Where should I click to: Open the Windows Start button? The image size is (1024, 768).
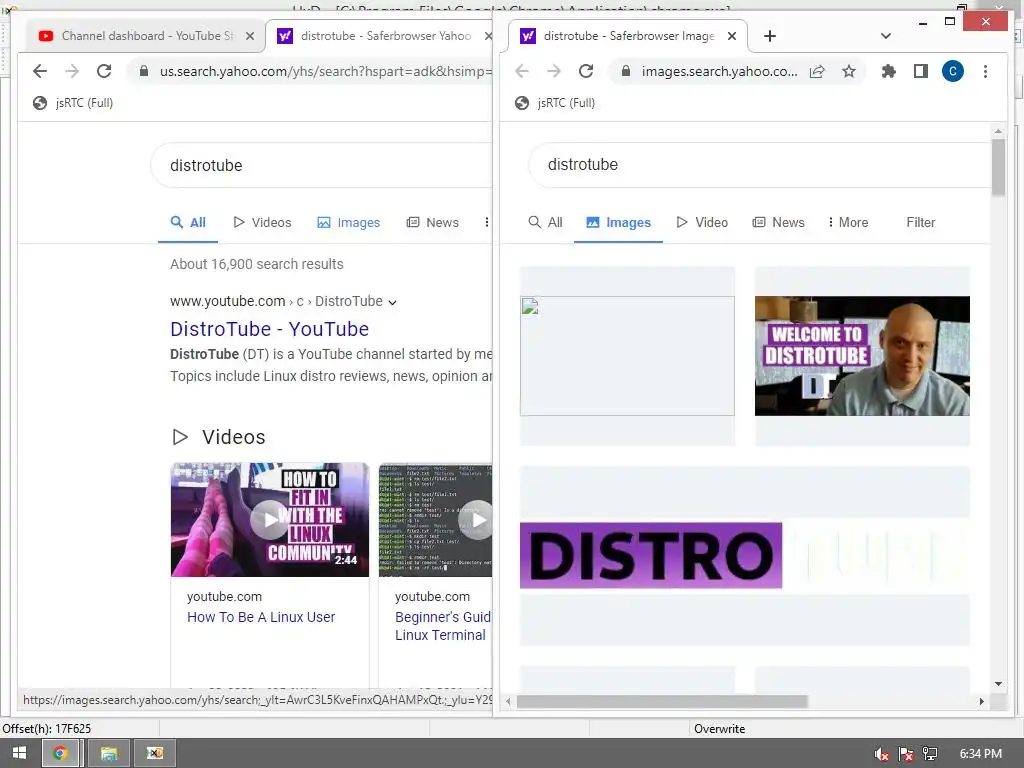coord(19,753)
